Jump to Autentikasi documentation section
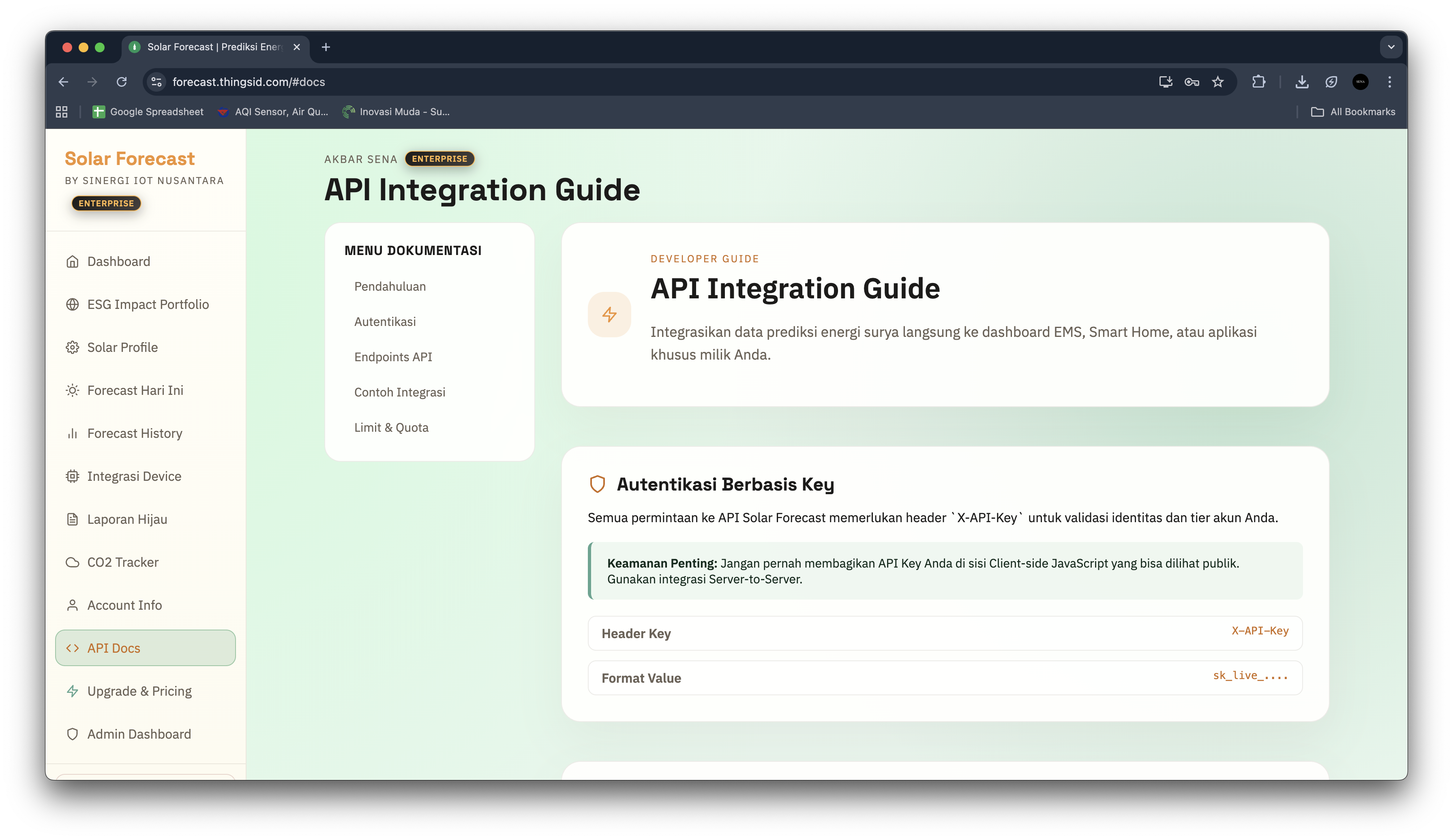The height and width of the screenshot is (840, 1453). (385, 322)
